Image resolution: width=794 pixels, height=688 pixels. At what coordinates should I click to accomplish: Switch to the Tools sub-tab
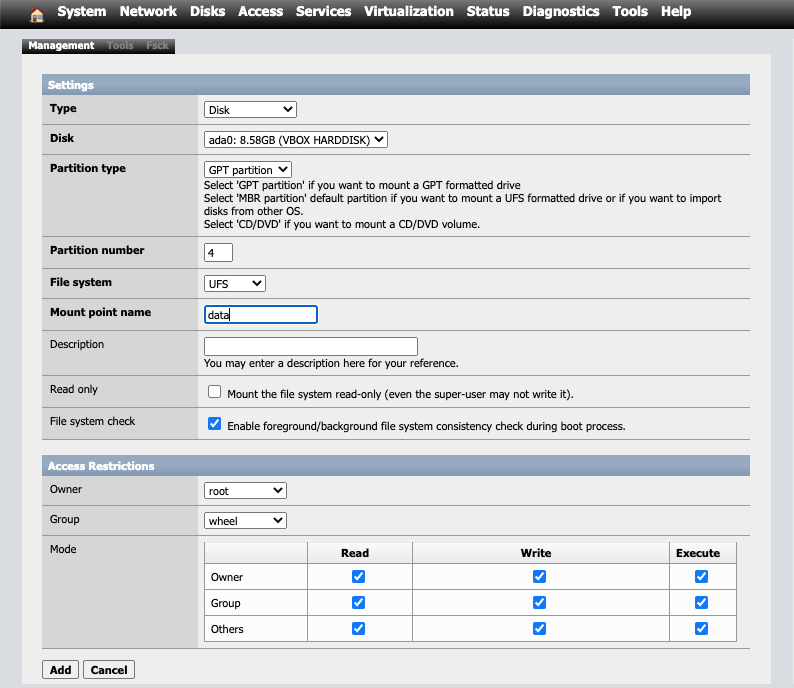pyautogui.click(x=120, y=46)
